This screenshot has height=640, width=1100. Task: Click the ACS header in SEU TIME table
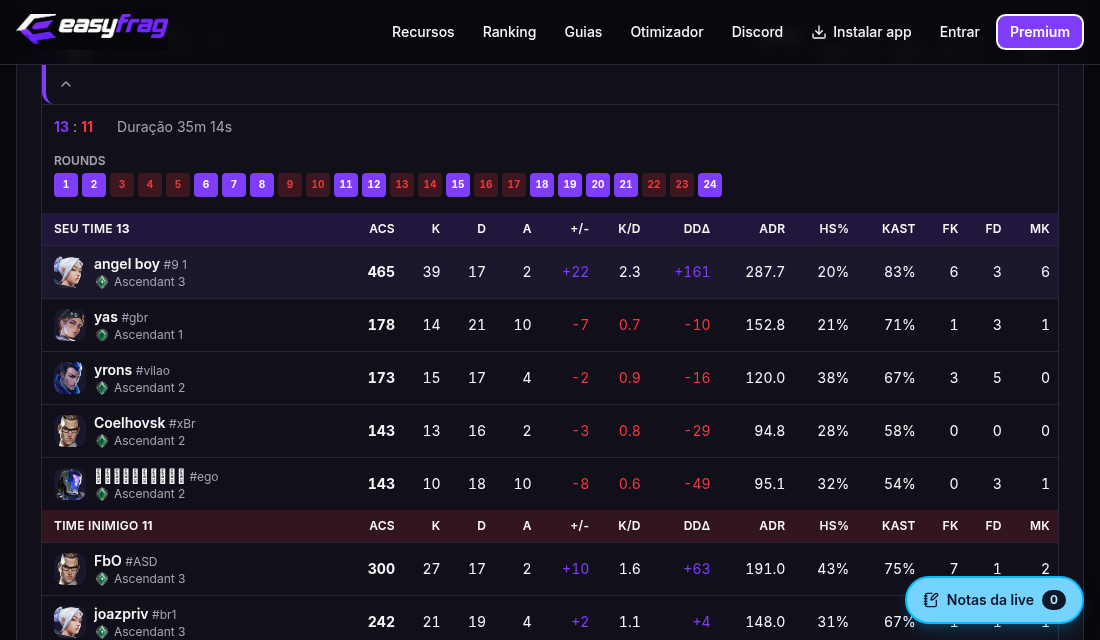click(382, 229)
